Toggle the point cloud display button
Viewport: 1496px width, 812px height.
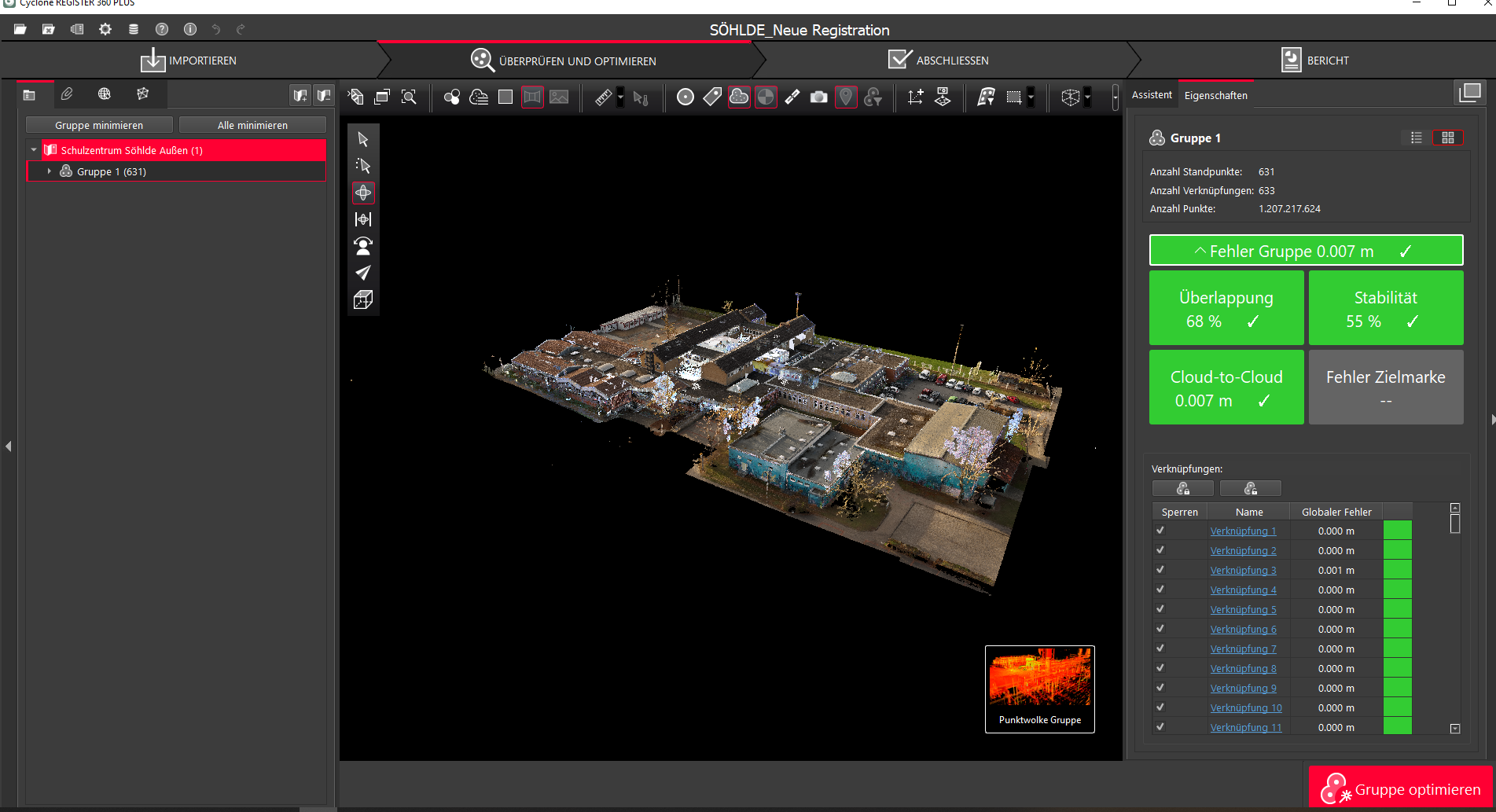click(x=739, y=97)
